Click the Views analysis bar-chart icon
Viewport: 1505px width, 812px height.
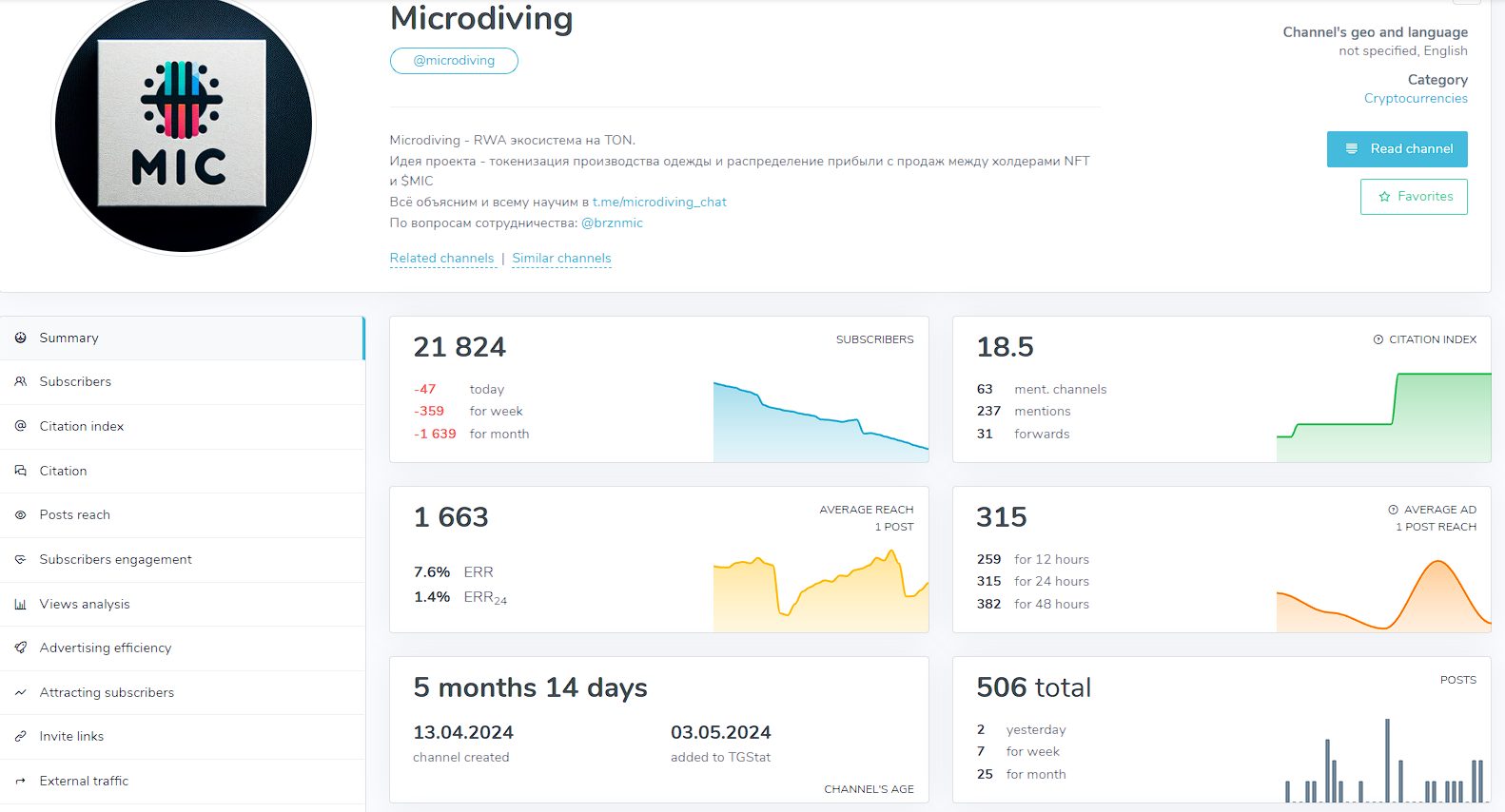coord(20,604)
